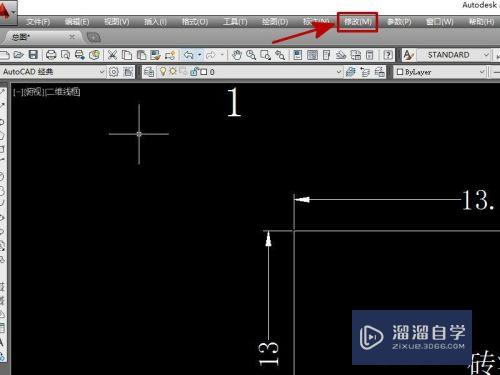
Task: Open a drawing file via Open icon
Action: click(x=19, y=55)
